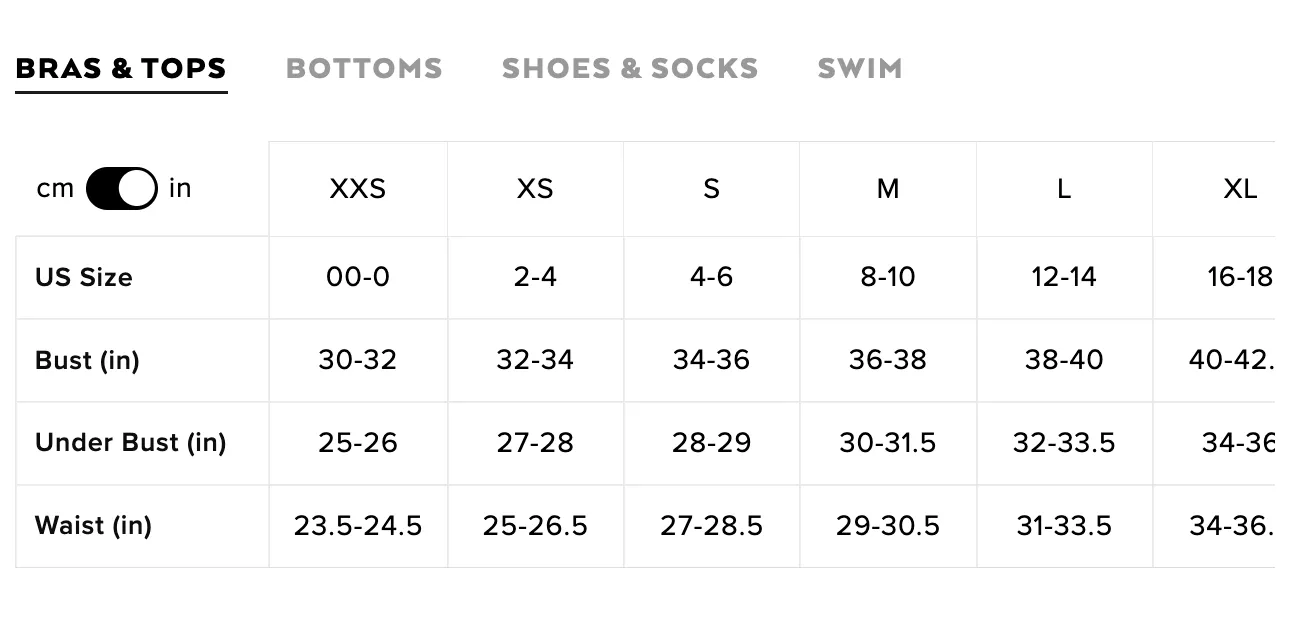This screenshot has height=628, width=1314.
Task: Switch to the Bottoms tab
Action: [364, 69]
